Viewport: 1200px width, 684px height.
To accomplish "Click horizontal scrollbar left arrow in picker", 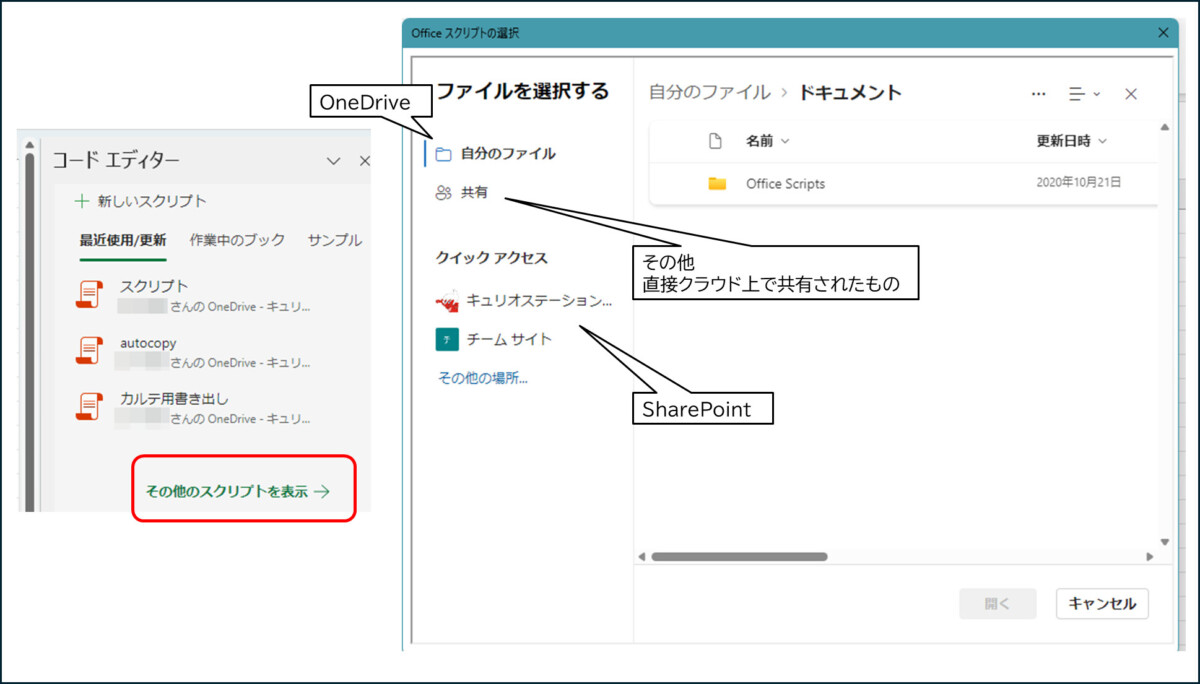I will [642, 557].
